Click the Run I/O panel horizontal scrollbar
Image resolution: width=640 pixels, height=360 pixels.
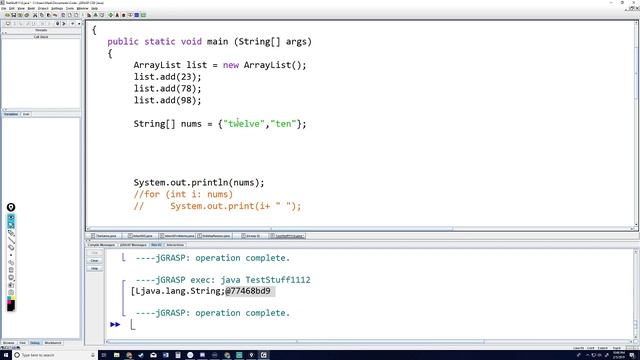[x=370, y=342]
